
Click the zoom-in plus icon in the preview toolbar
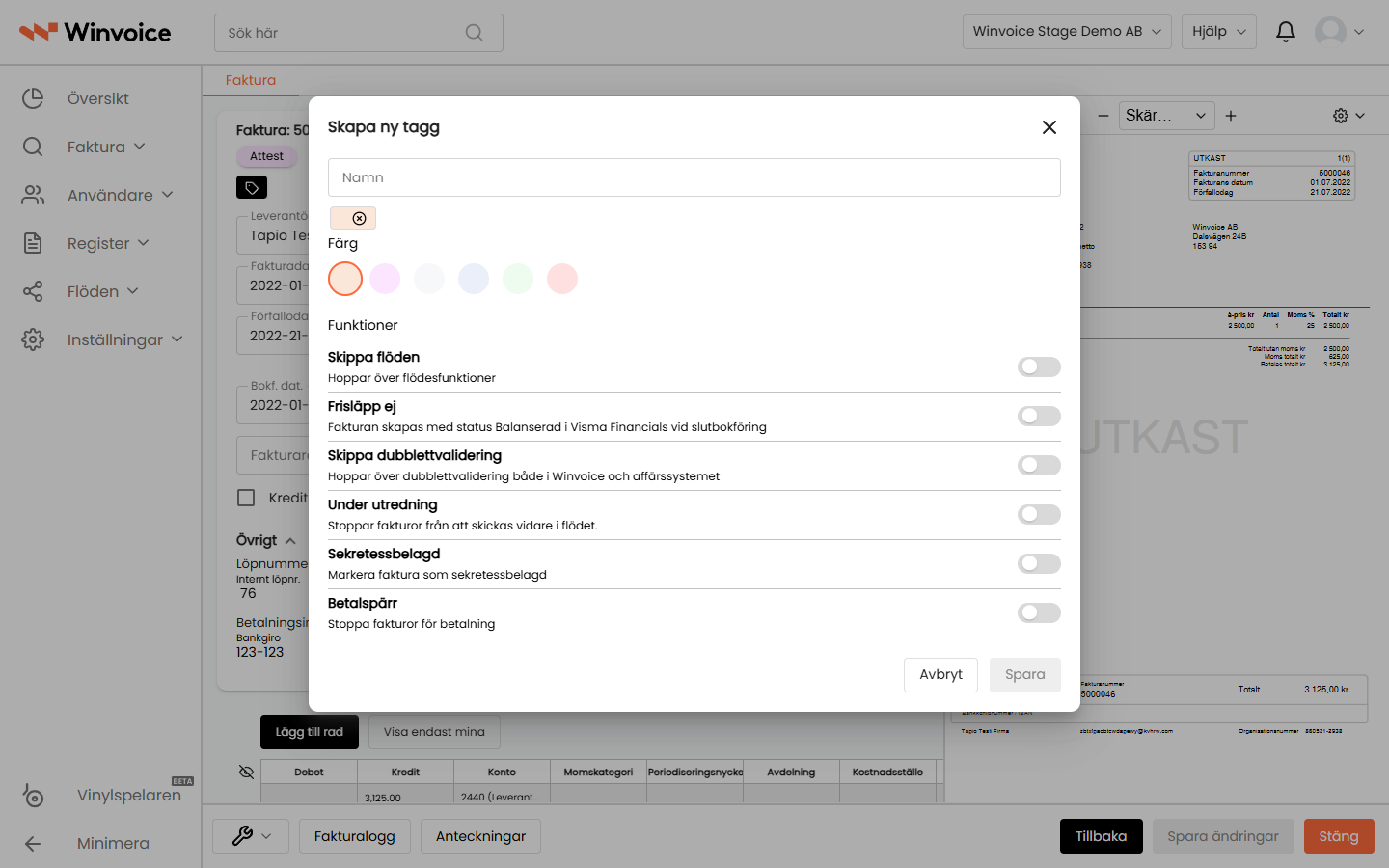pyautogui.click(x=1231, y=116)
